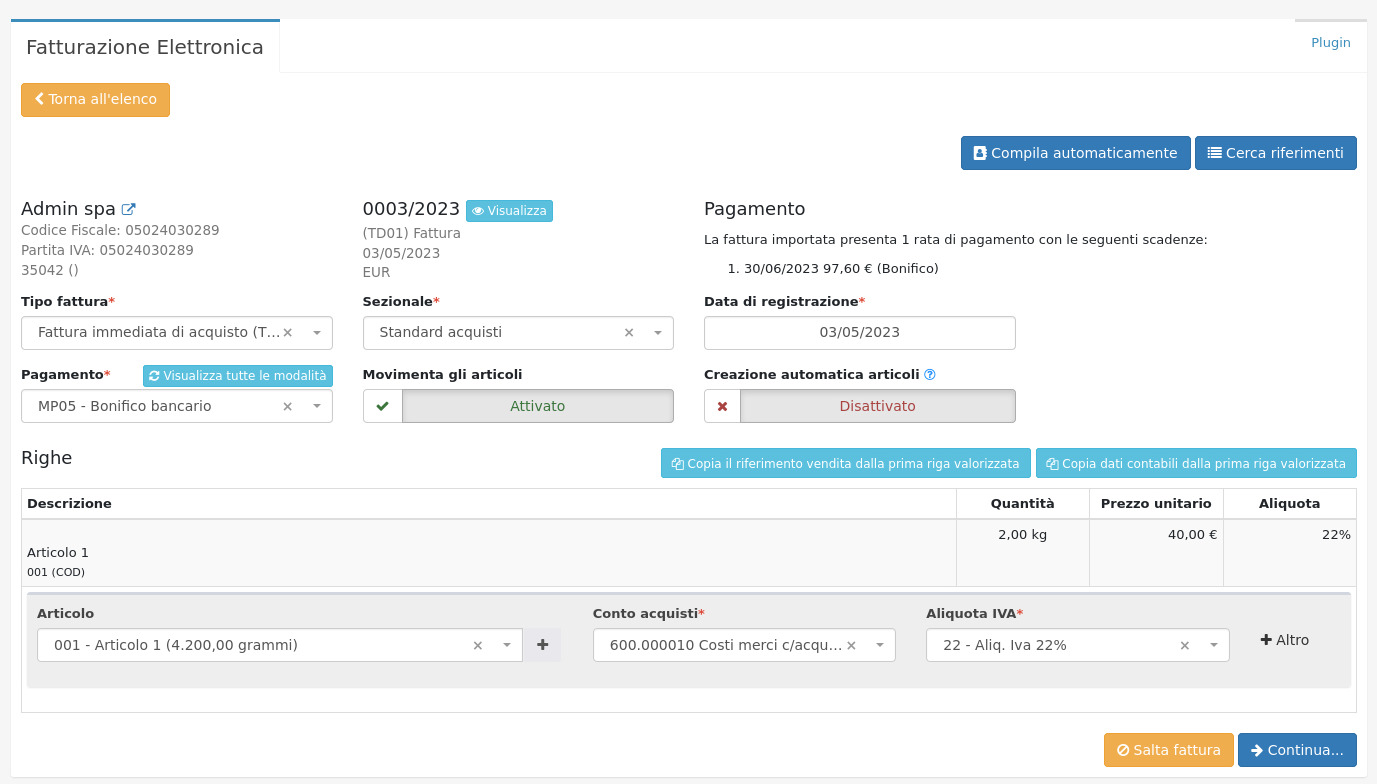This screenshot has width=1377, height=784.
Task: Click the Data di registrazione field
Action: click(x=859, y=333)
